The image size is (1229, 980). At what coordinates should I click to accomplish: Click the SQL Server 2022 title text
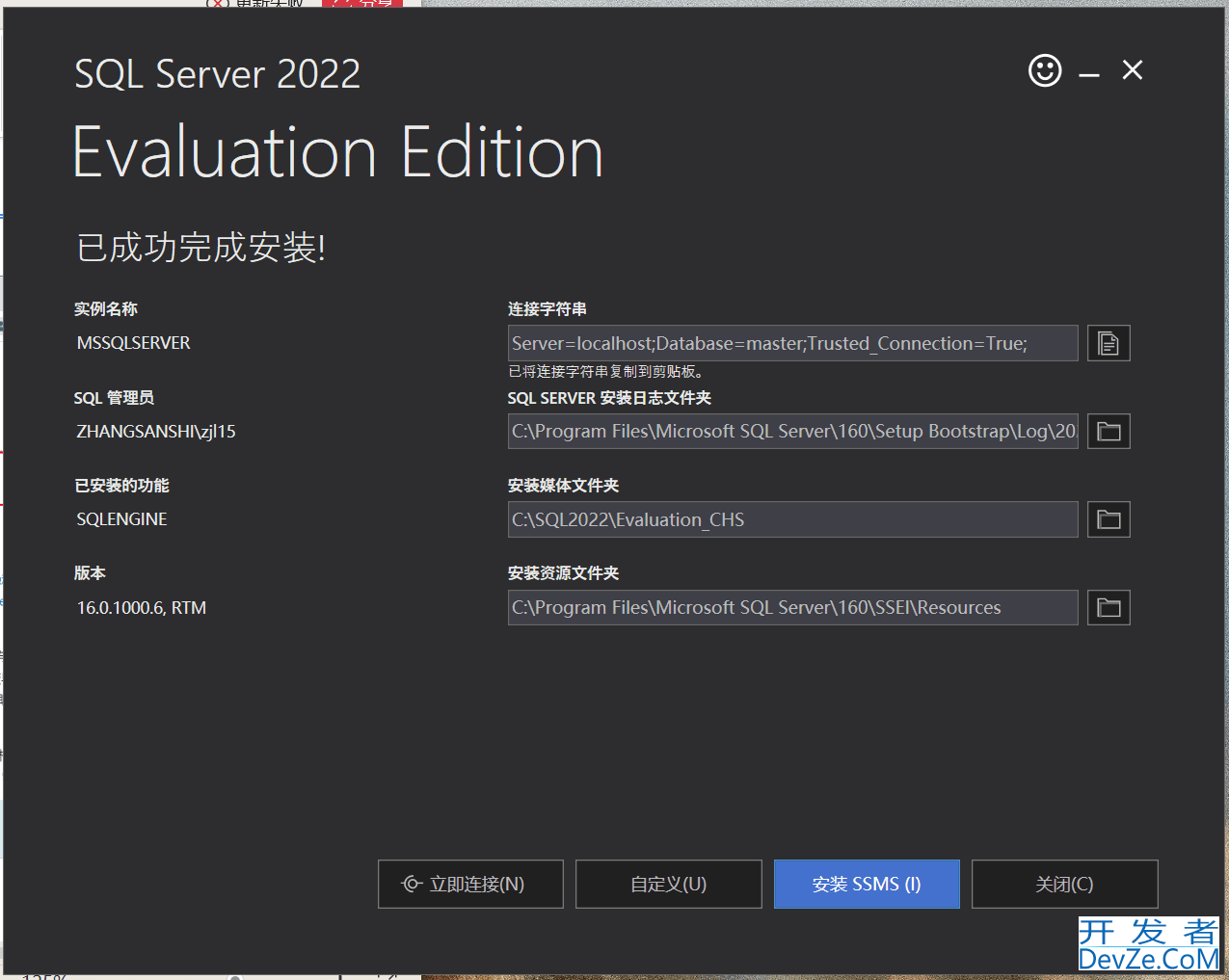[x=218, y=74]
